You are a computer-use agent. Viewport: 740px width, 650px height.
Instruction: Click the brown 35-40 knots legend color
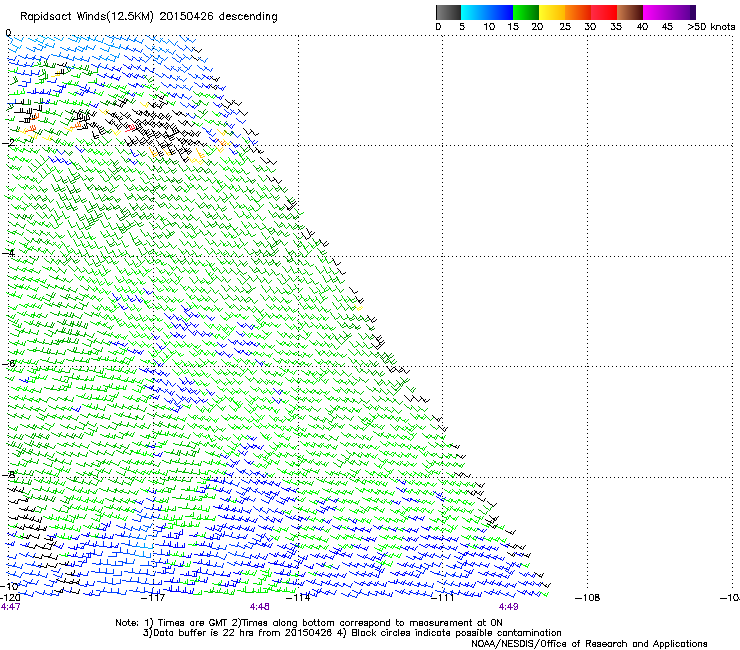630,12
